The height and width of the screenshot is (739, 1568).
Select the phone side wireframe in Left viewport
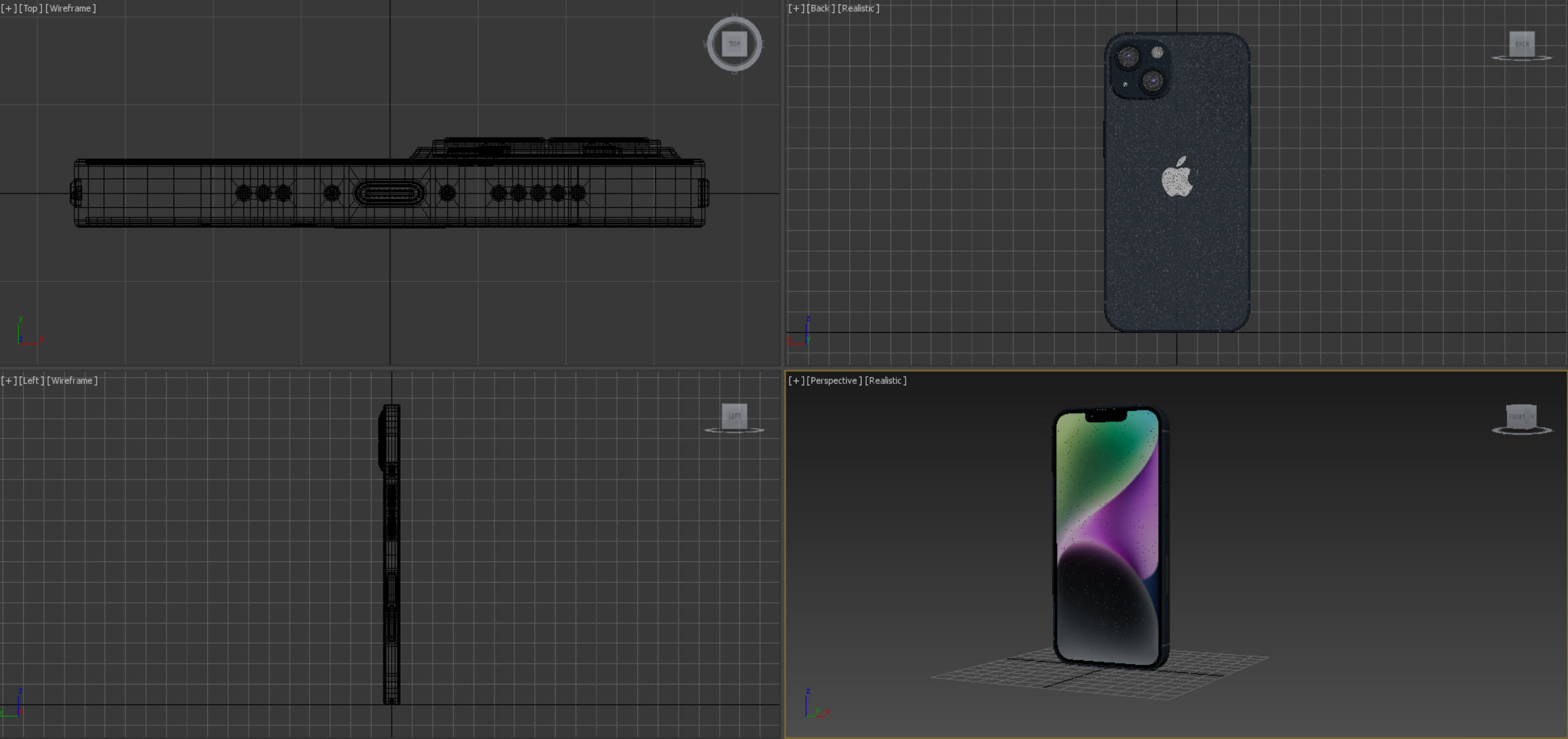(390, 554)
